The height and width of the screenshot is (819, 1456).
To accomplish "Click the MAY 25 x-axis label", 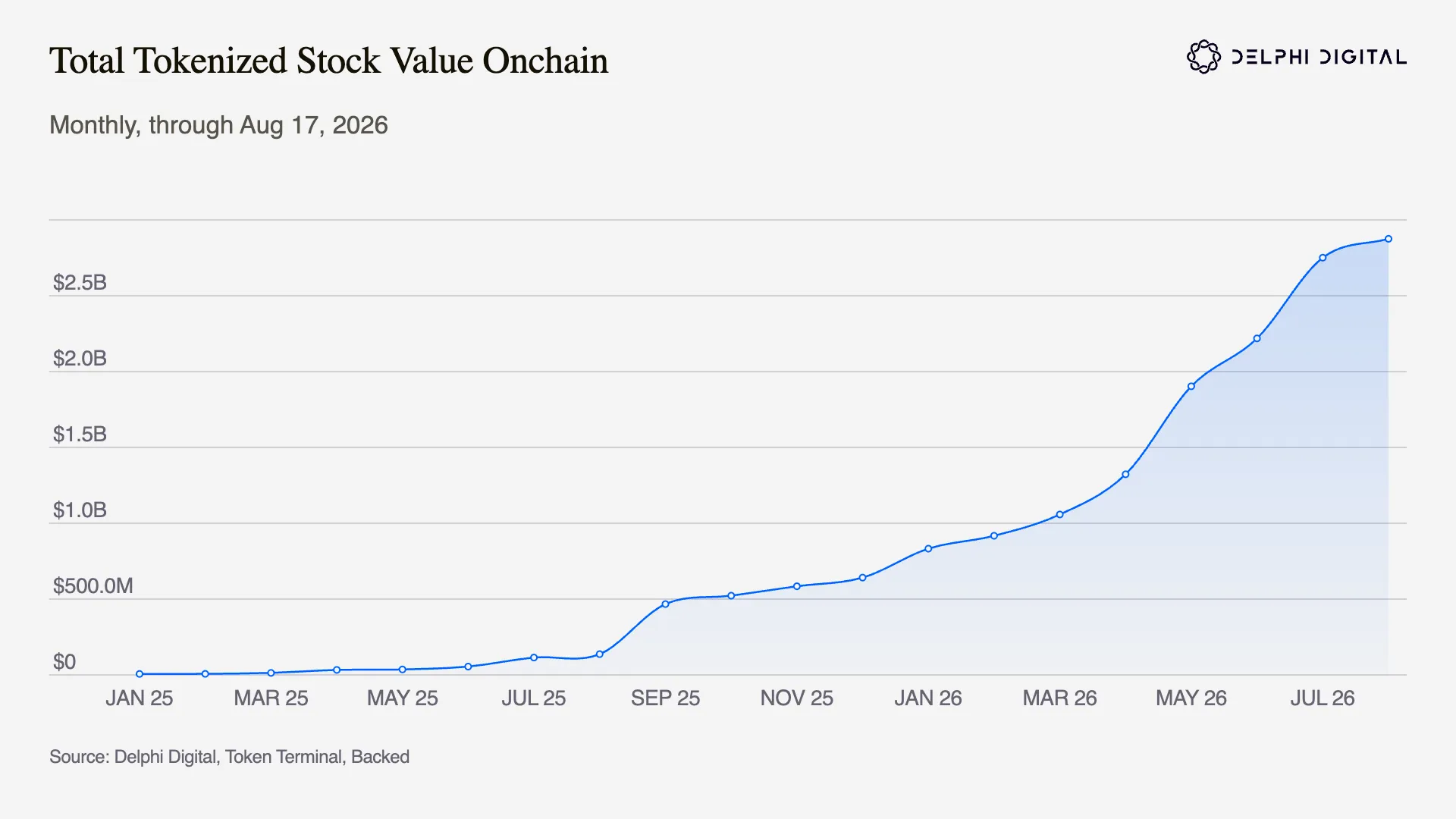I will pos(403,698).
